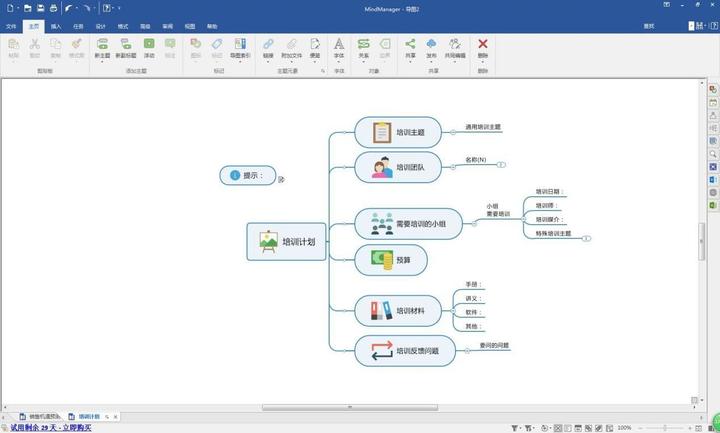Switch to the 插入 ribbon tab
This screenshot has width=720, height=433.
(56, 27)
